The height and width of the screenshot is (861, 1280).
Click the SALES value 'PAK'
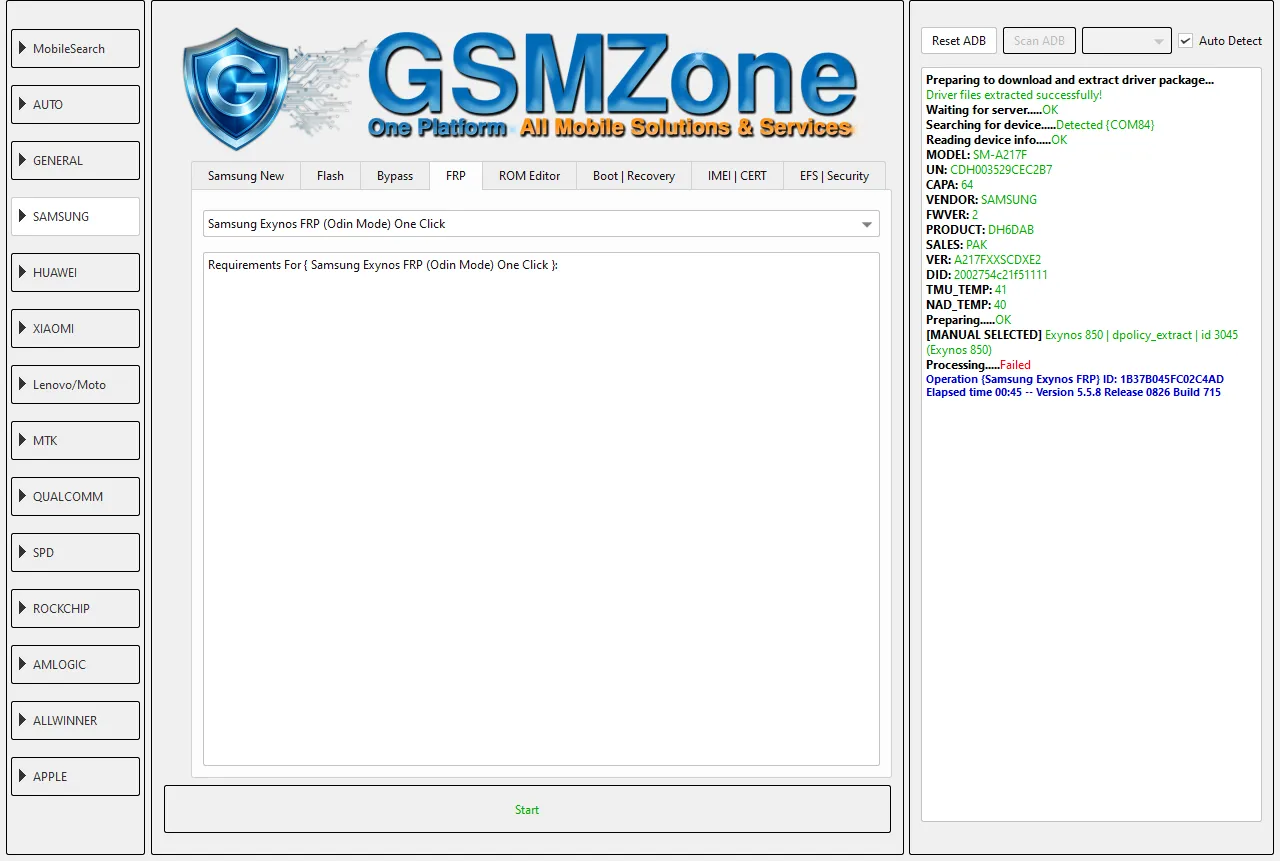point(977,245)
